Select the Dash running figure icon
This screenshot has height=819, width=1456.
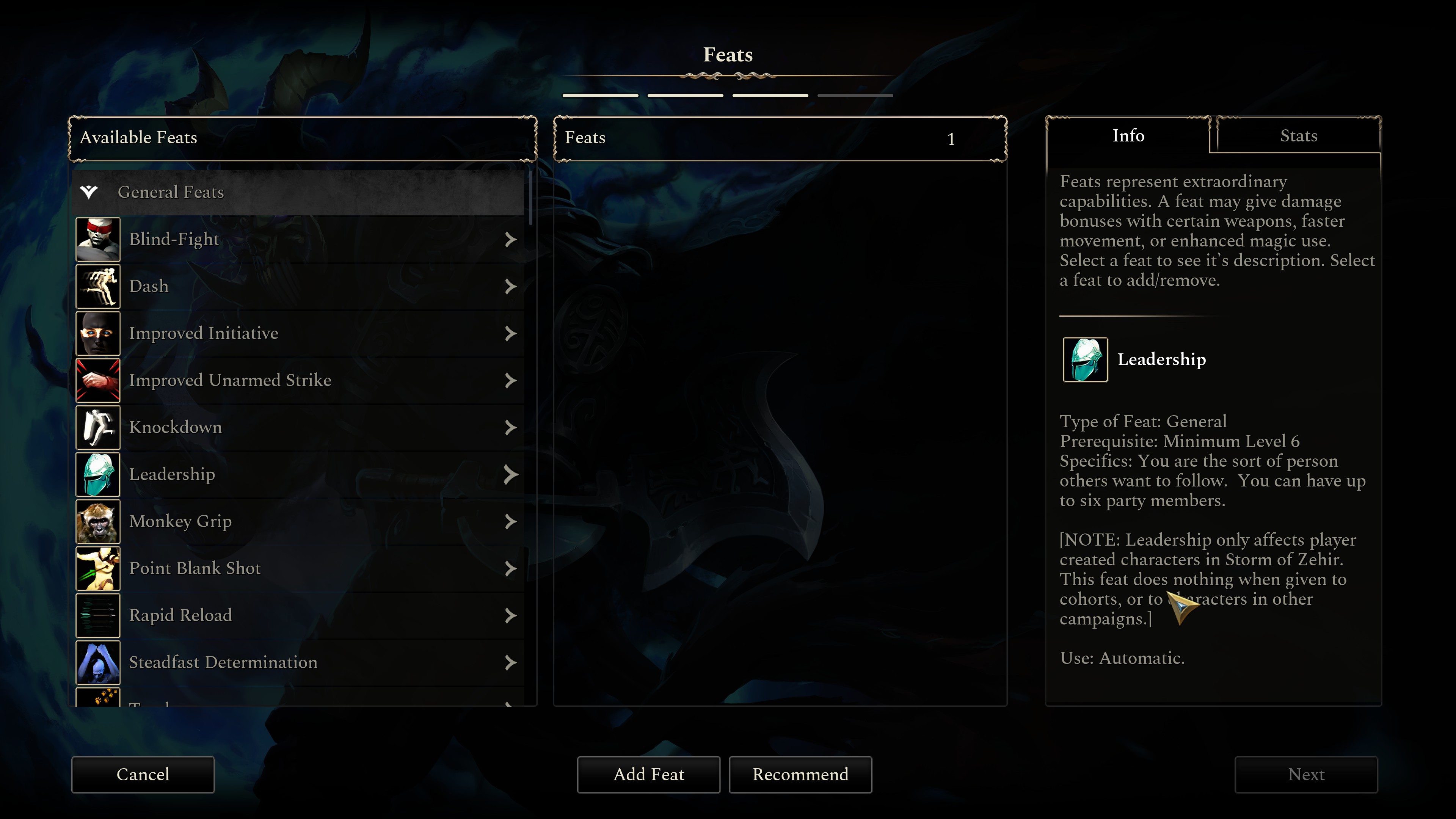(98, 286)
